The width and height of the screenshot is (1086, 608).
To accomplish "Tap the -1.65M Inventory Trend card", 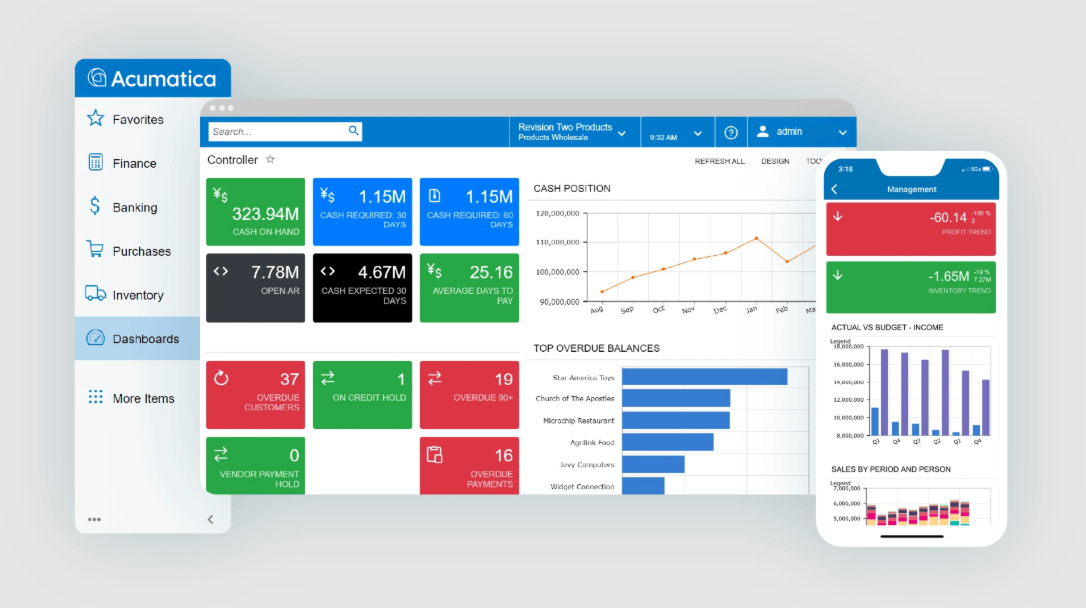I will coord(911,287).
